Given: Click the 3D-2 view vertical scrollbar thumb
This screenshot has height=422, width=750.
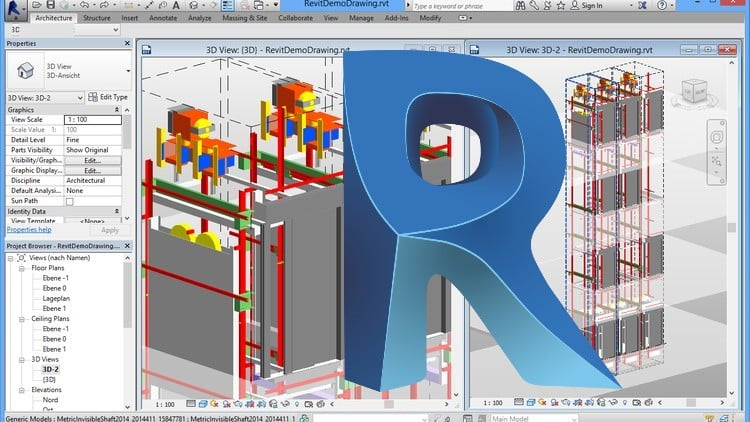Looking at the screenshot, I should [x=732, y=227].
